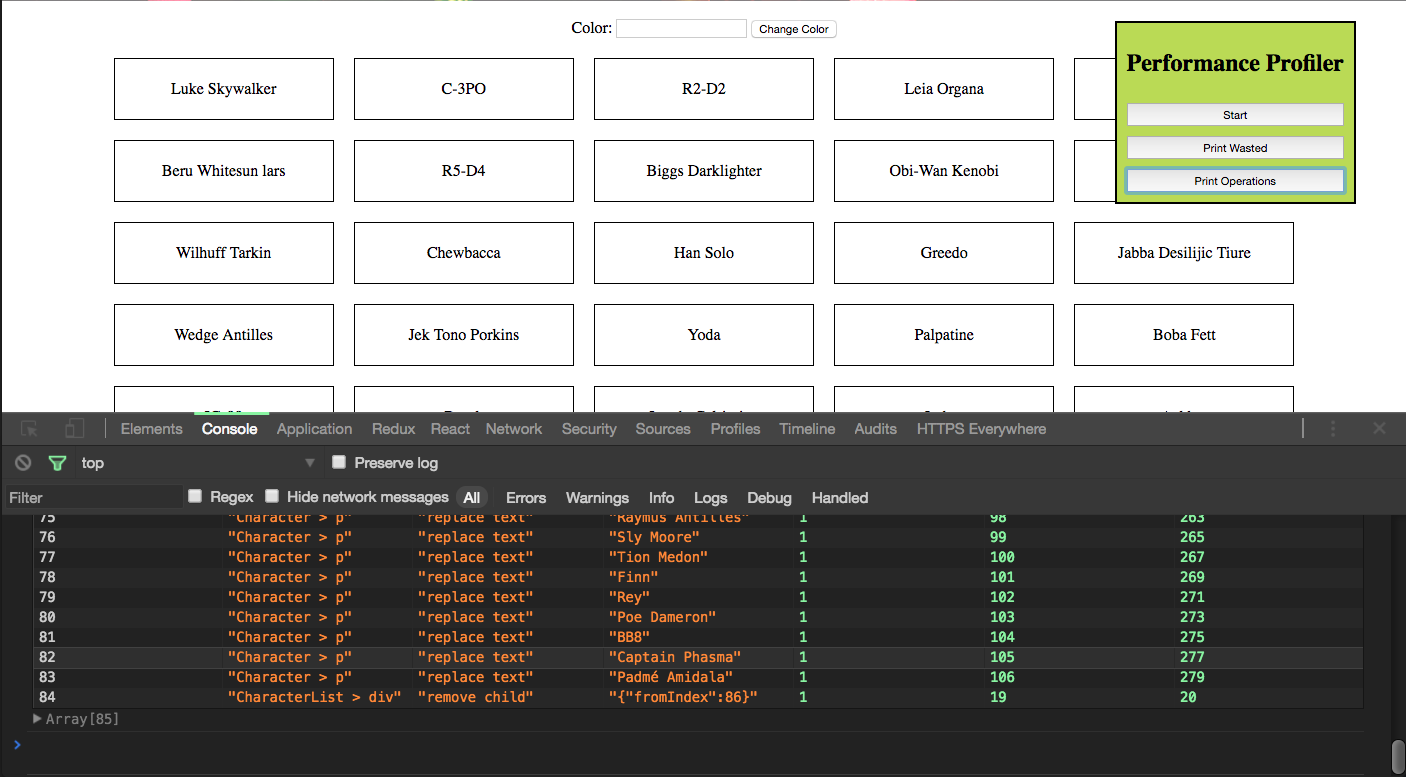
Task: Clear the console with the clear icon
Action: point(23,463)
